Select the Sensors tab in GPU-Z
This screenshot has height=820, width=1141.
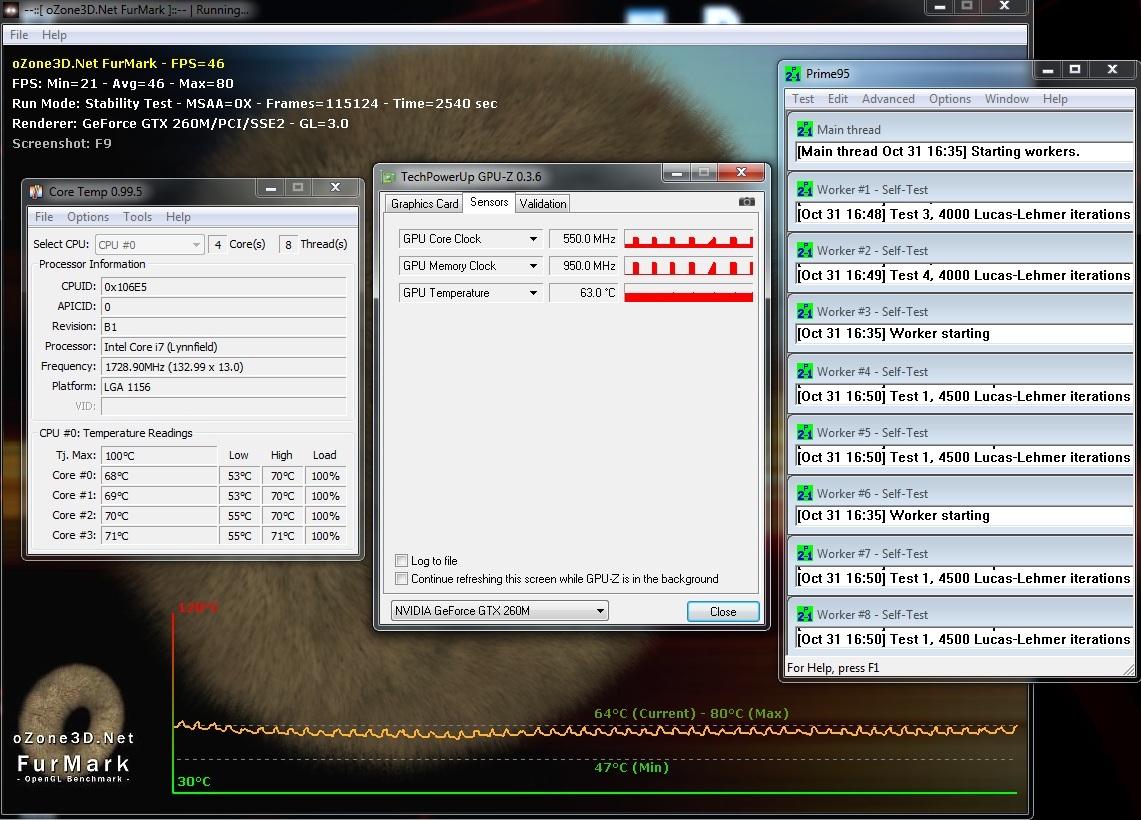(489, 202)
